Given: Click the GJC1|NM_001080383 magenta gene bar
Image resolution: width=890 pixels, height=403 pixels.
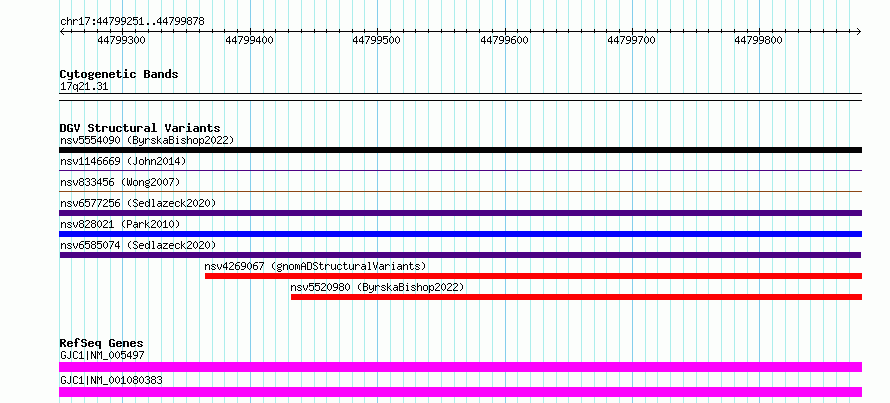Looking at the screenshot, I should [460, 392].
